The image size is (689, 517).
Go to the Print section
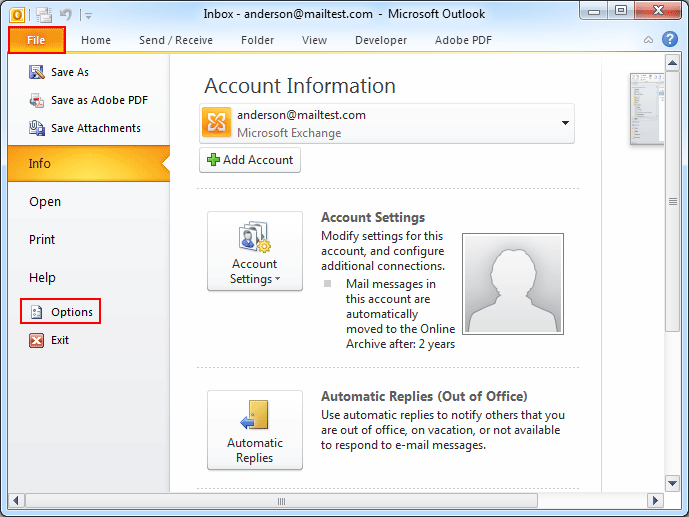point(42,239)
